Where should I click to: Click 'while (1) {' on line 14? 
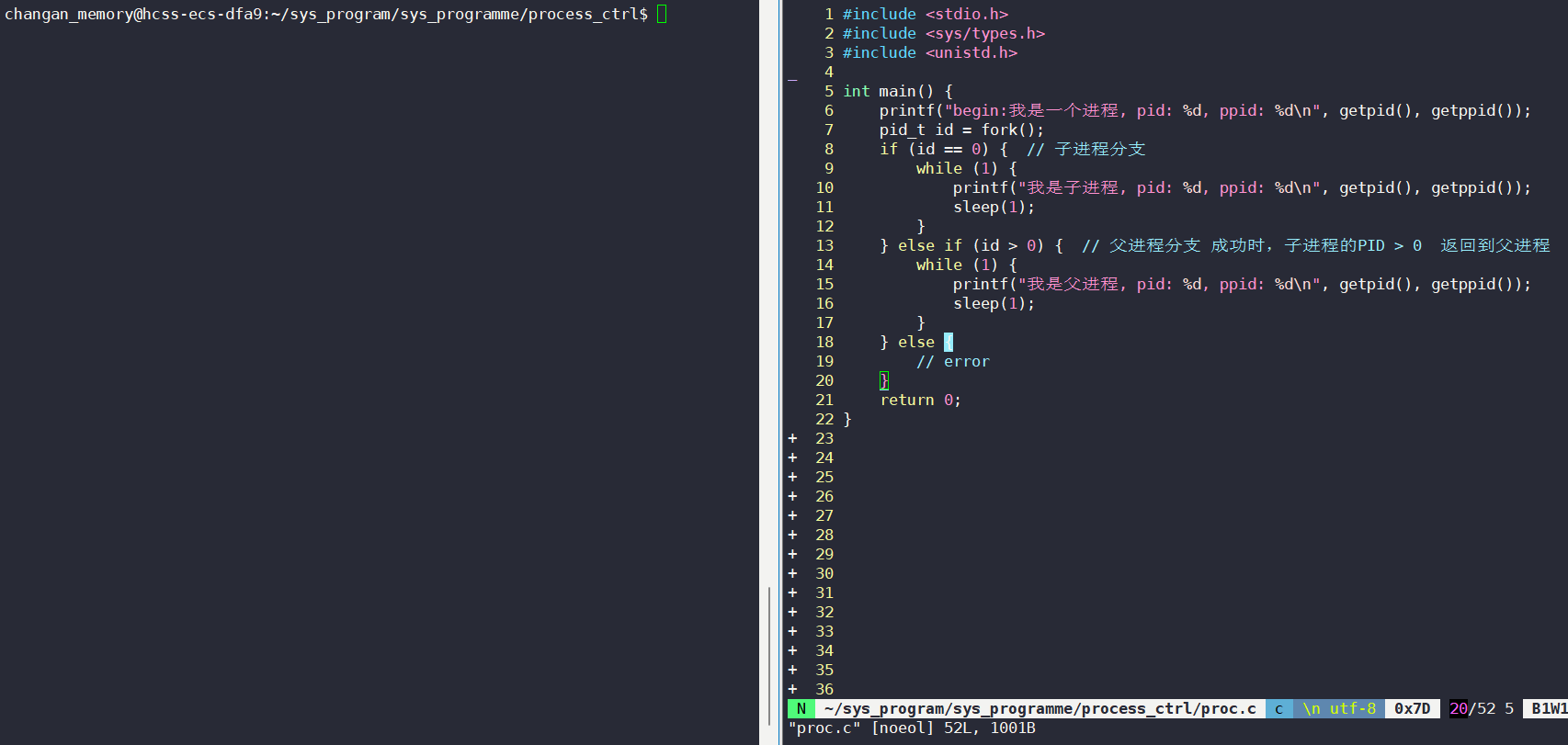click(967, 265)
